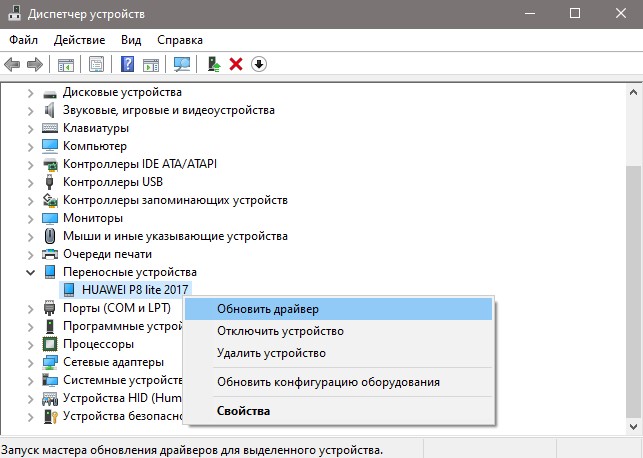Click the Контроллеры IDE ATA/ATAPI icon
Viewport: 643px width, 458px height.
click(50, 164)
